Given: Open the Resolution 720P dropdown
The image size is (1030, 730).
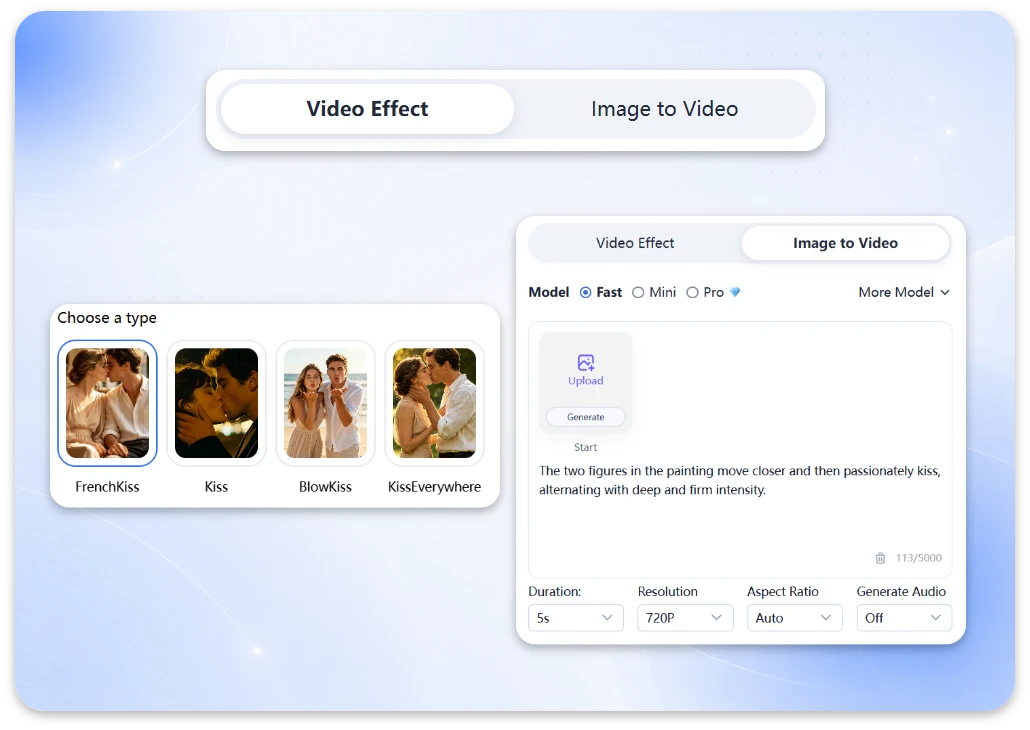Looking at the screenshot, I should 685,618.
